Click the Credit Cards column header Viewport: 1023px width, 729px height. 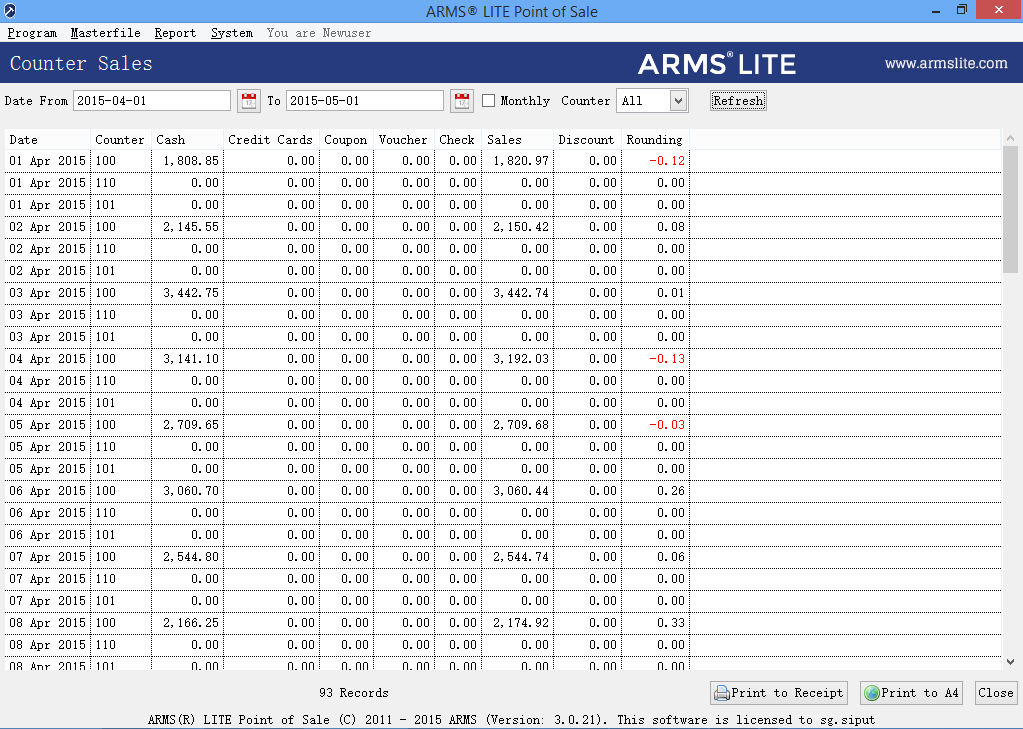coord(271,140)
